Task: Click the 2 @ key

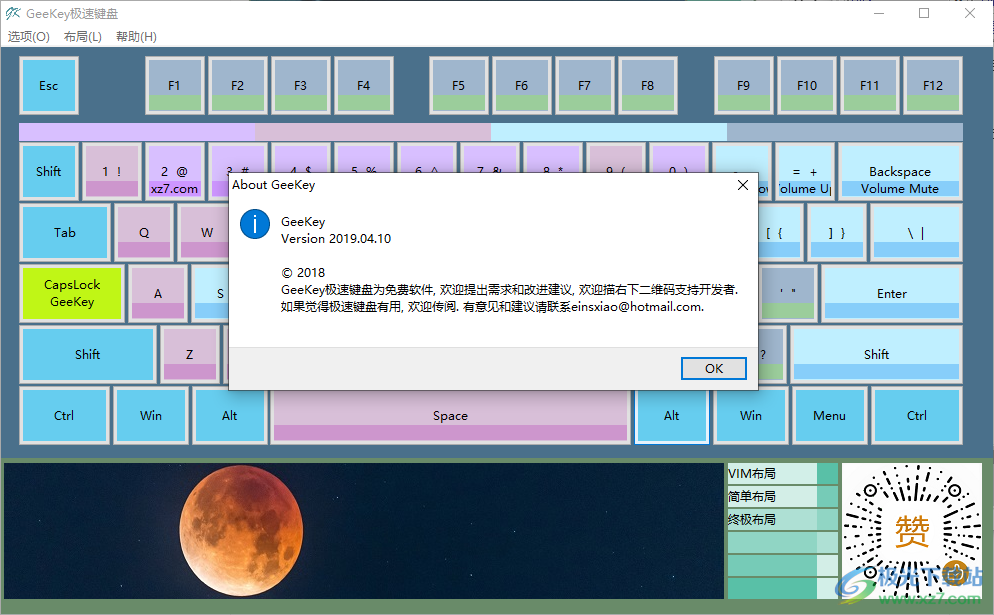Action: (x=174, y=171)
